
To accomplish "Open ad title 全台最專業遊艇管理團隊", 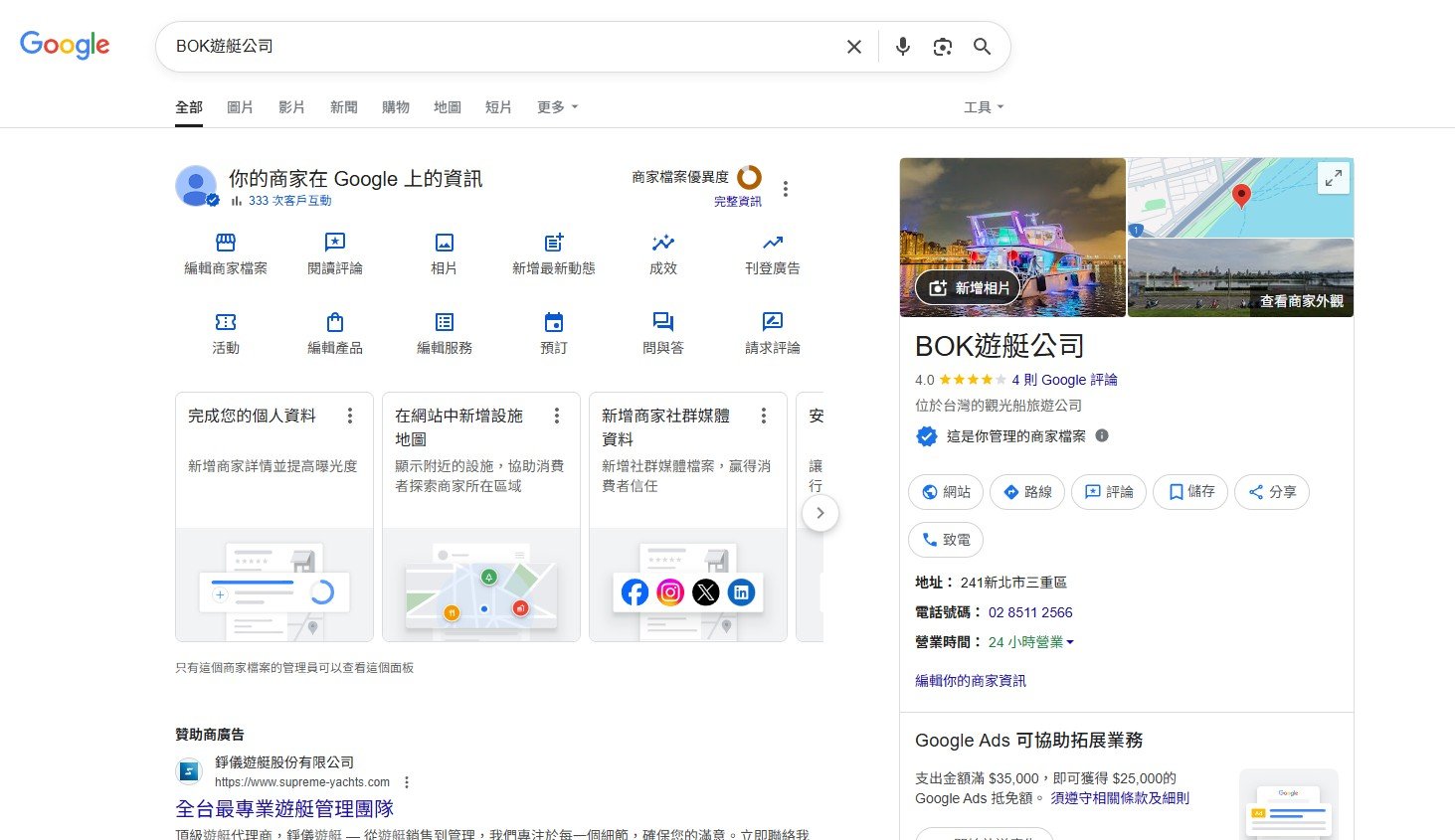I will pos(284,809).
